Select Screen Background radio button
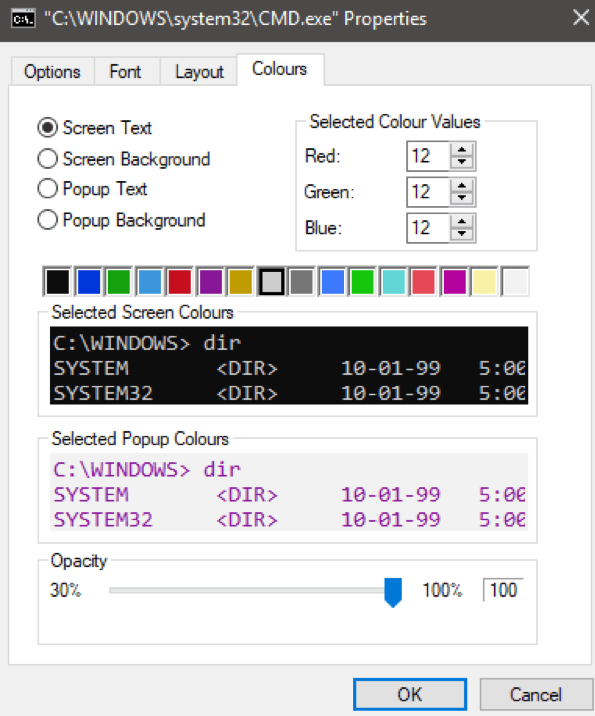Image resolution: width=595 pixels, height=716 pixels. [47, 159]
